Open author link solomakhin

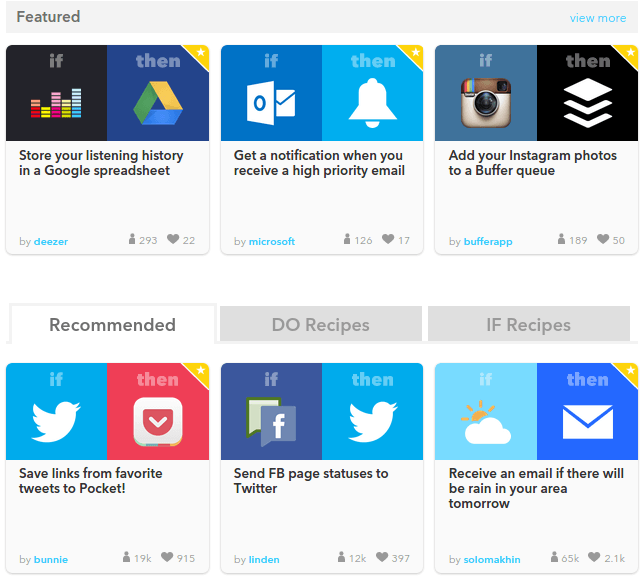[x=492, y=560]
